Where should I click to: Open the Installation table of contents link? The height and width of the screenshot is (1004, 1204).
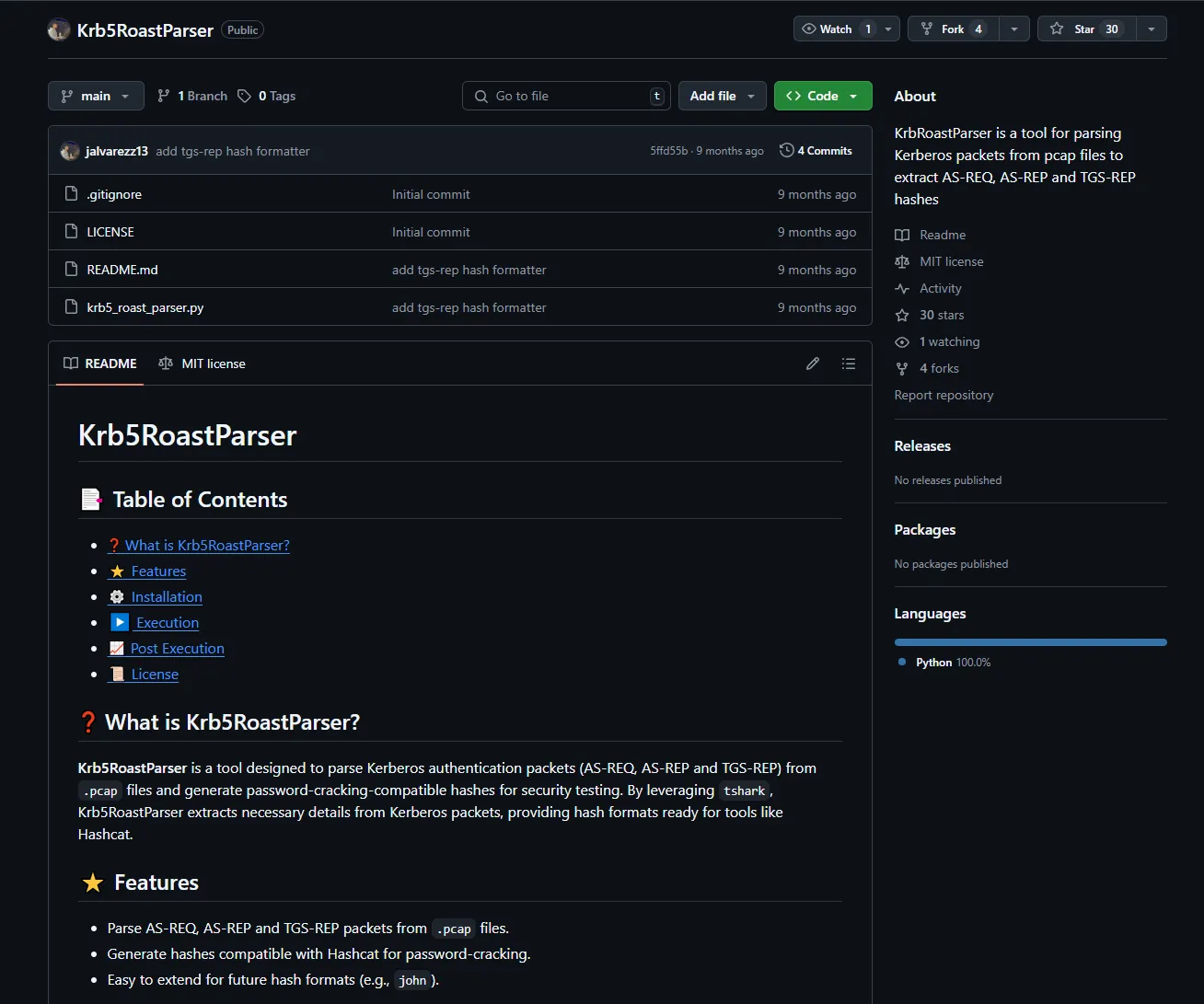tap(167, 597)
